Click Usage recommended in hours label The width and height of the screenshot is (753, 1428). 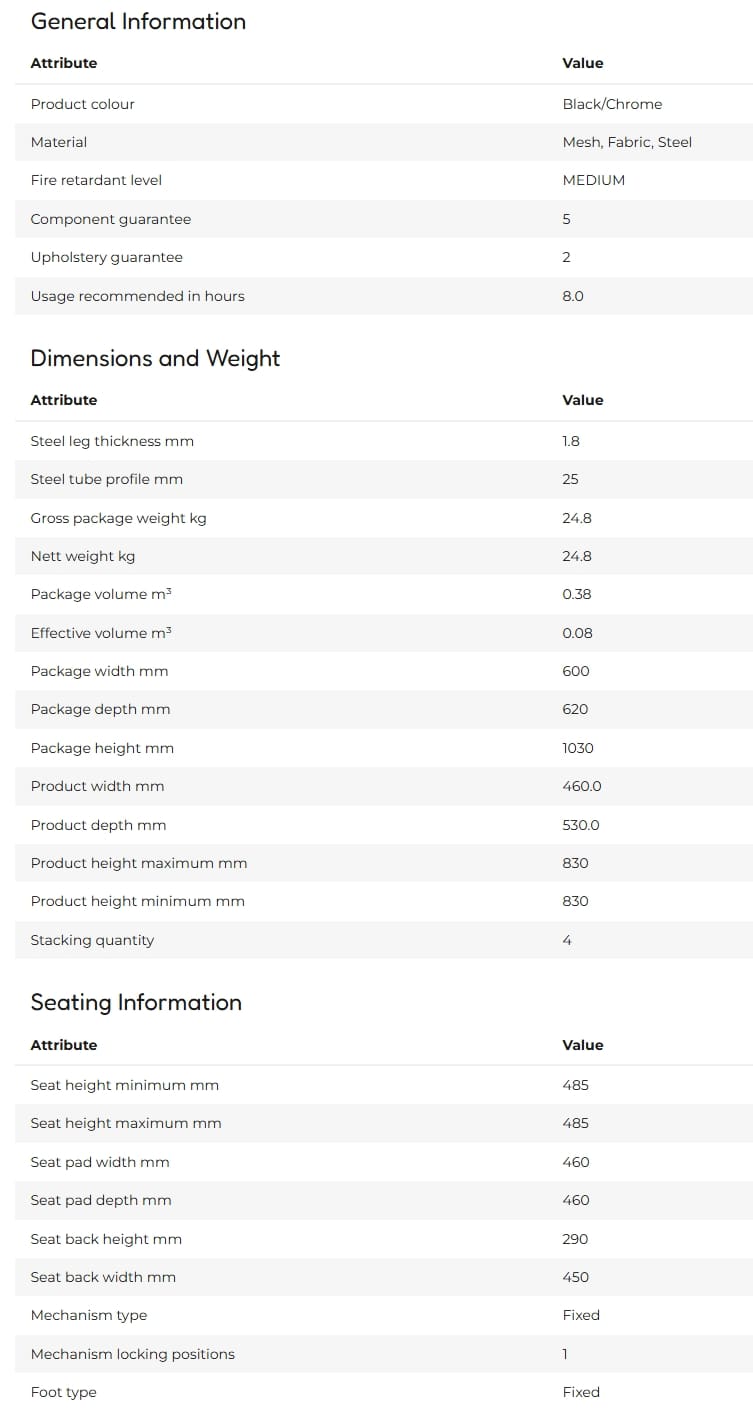coord(138,296)
